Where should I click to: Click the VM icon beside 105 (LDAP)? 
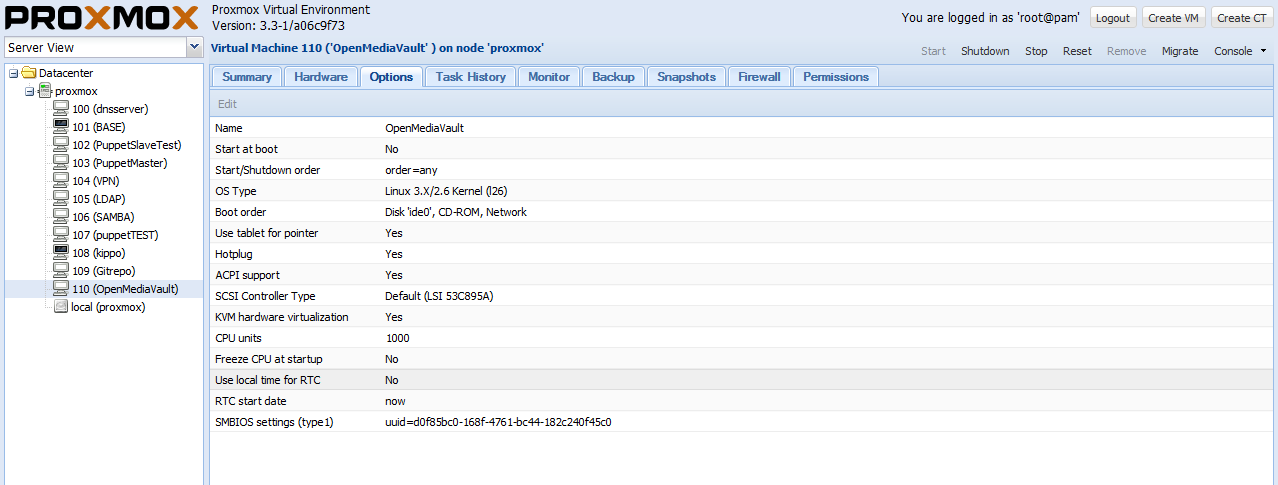coord(61,199)
